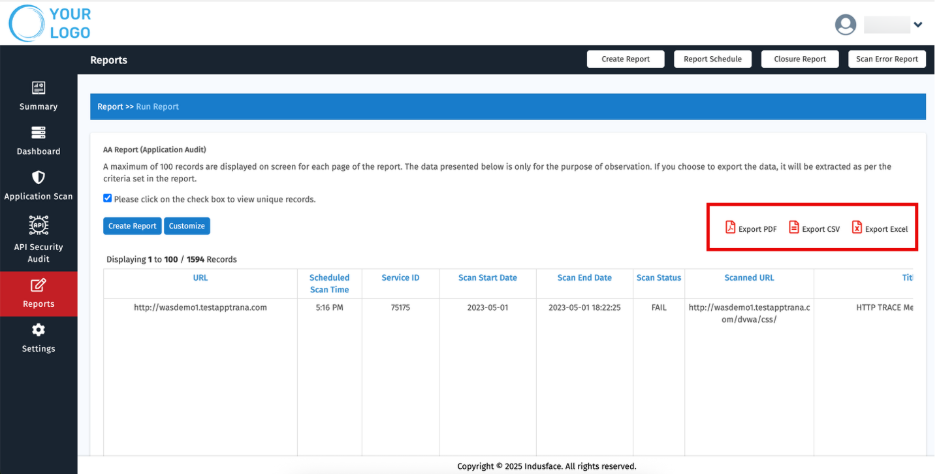Click the 5:16 PM cell

pyautogui.click(x=330, y=308)
